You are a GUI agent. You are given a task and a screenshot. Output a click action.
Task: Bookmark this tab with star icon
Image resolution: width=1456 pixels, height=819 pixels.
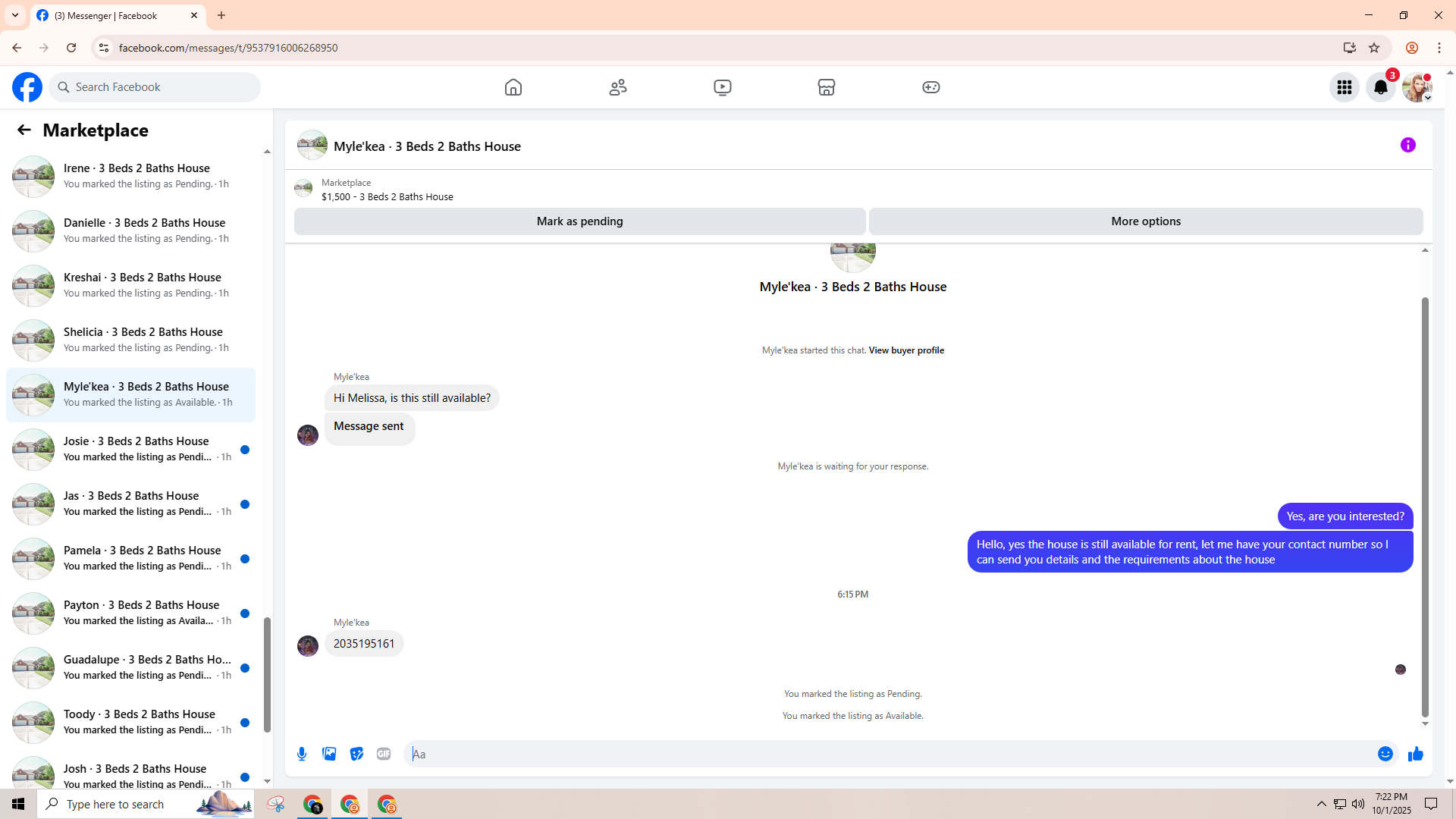coord(1374,48)
